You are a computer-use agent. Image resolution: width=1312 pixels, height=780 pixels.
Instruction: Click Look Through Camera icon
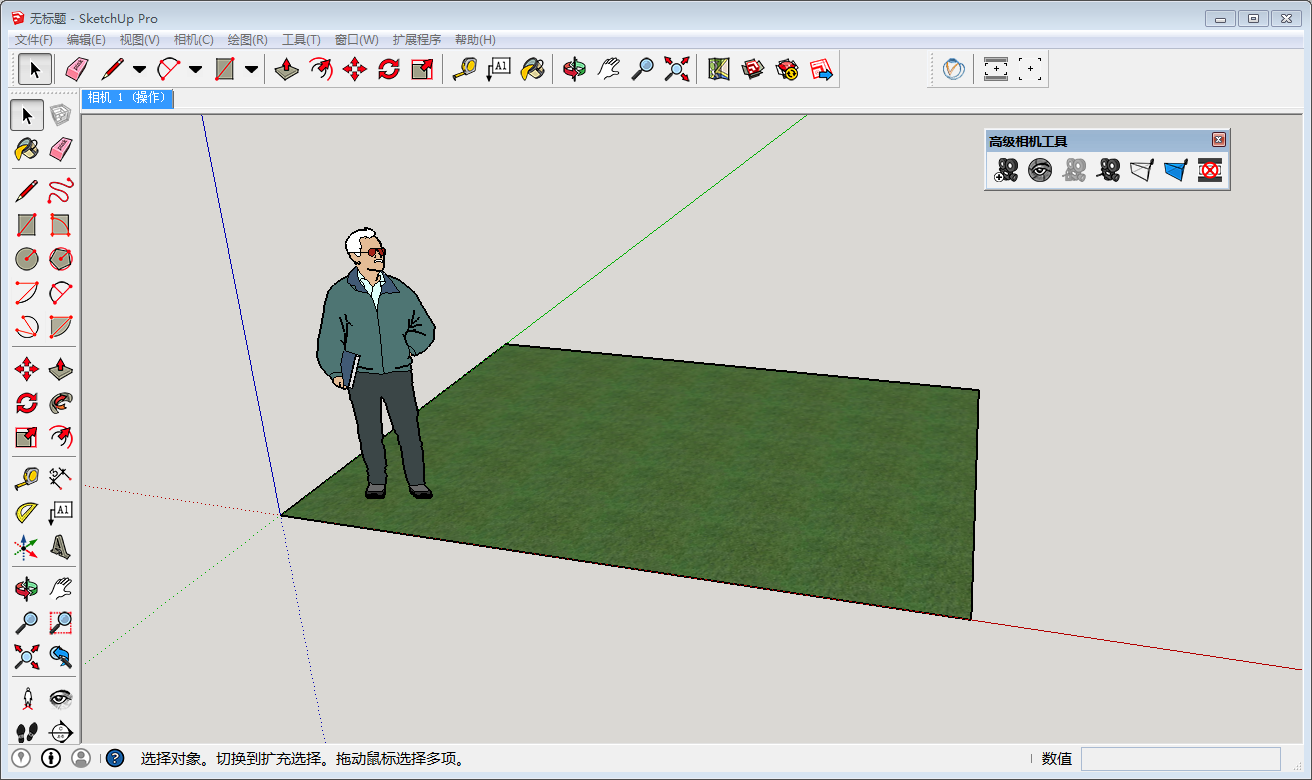[x=1040, y=170]
